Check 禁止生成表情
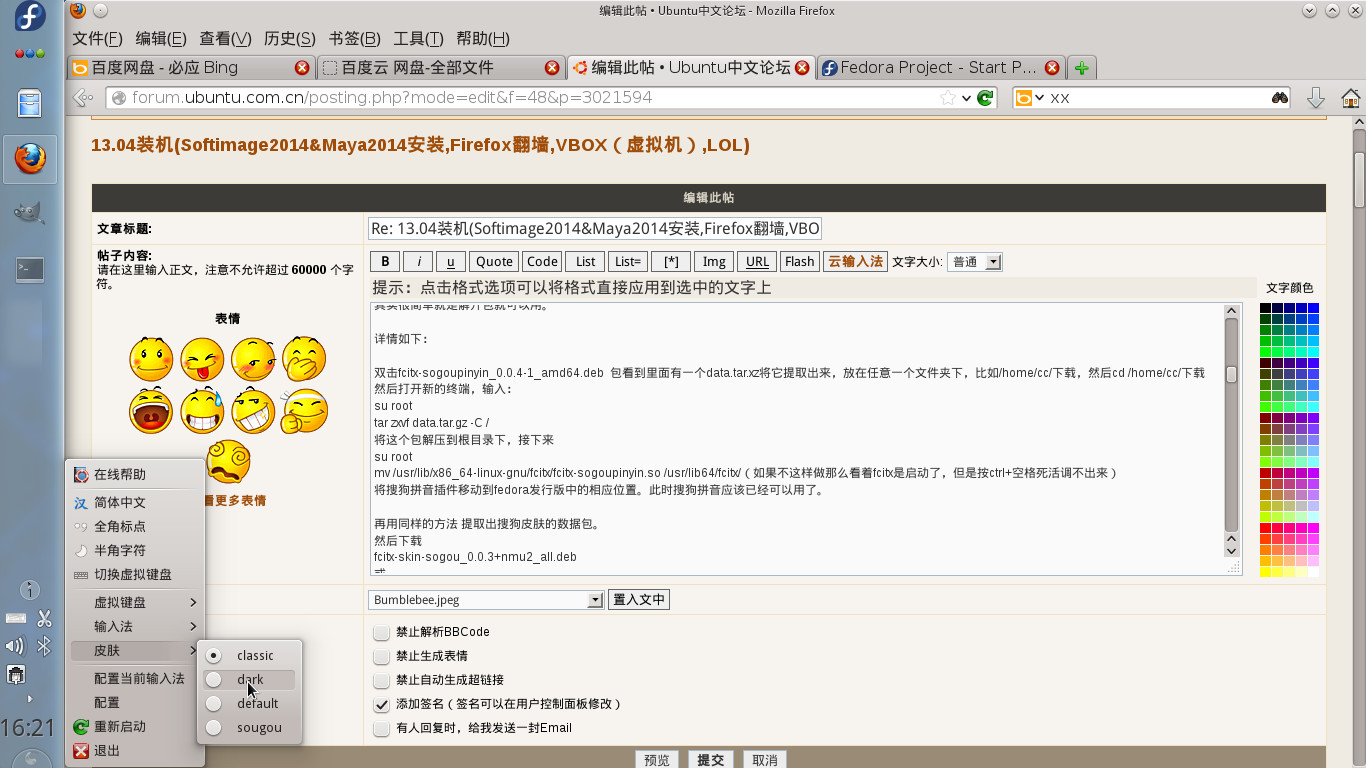Screen dimensions: 1366x768 click(x=381, y=656)
